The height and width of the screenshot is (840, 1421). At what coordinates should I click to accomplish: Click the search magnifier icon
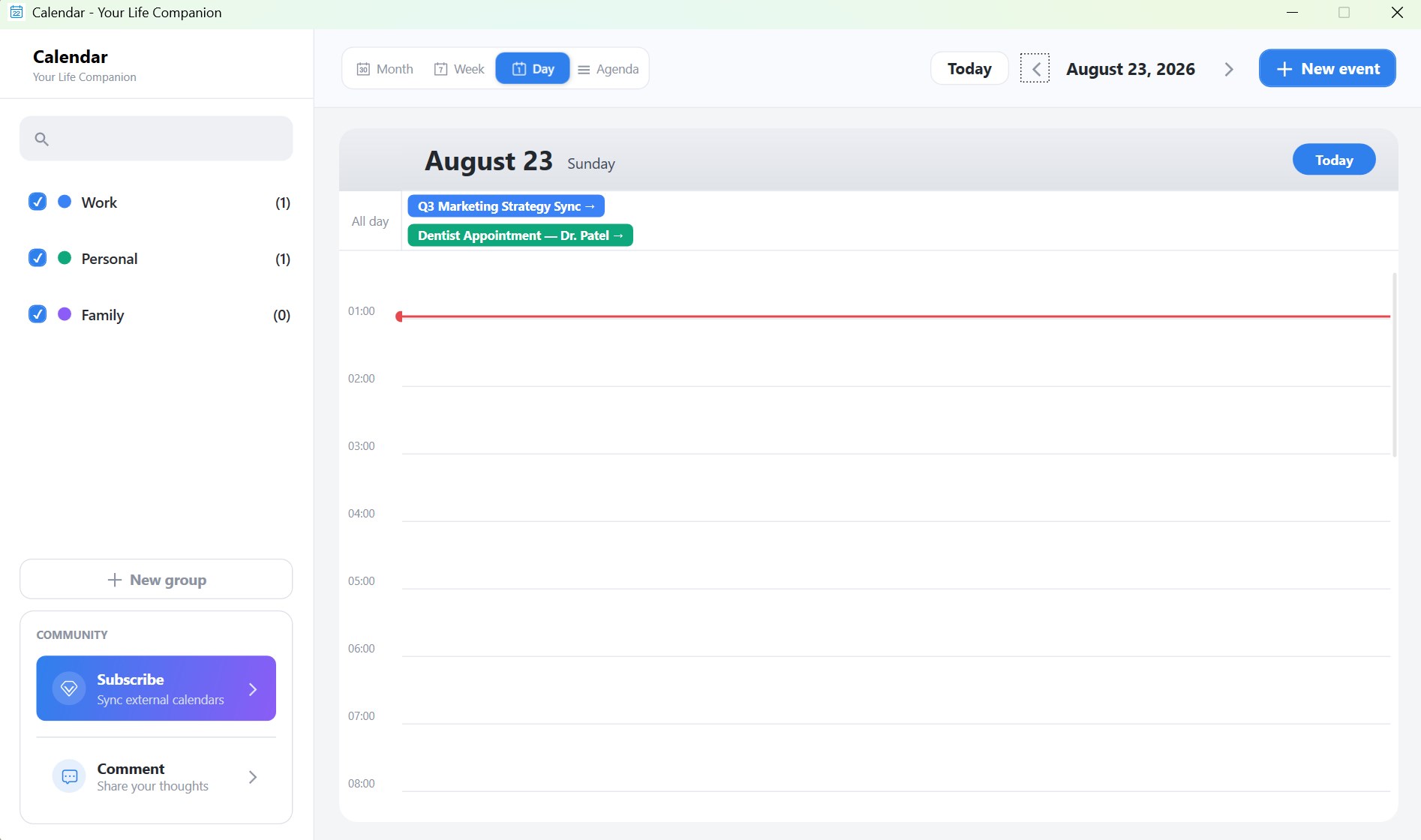pos(42,139)
